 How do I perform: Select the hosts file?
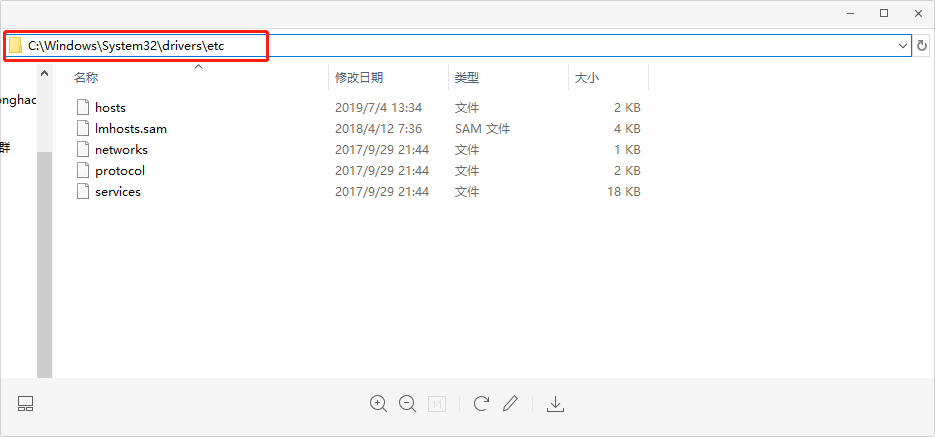[x=110, y=107]
